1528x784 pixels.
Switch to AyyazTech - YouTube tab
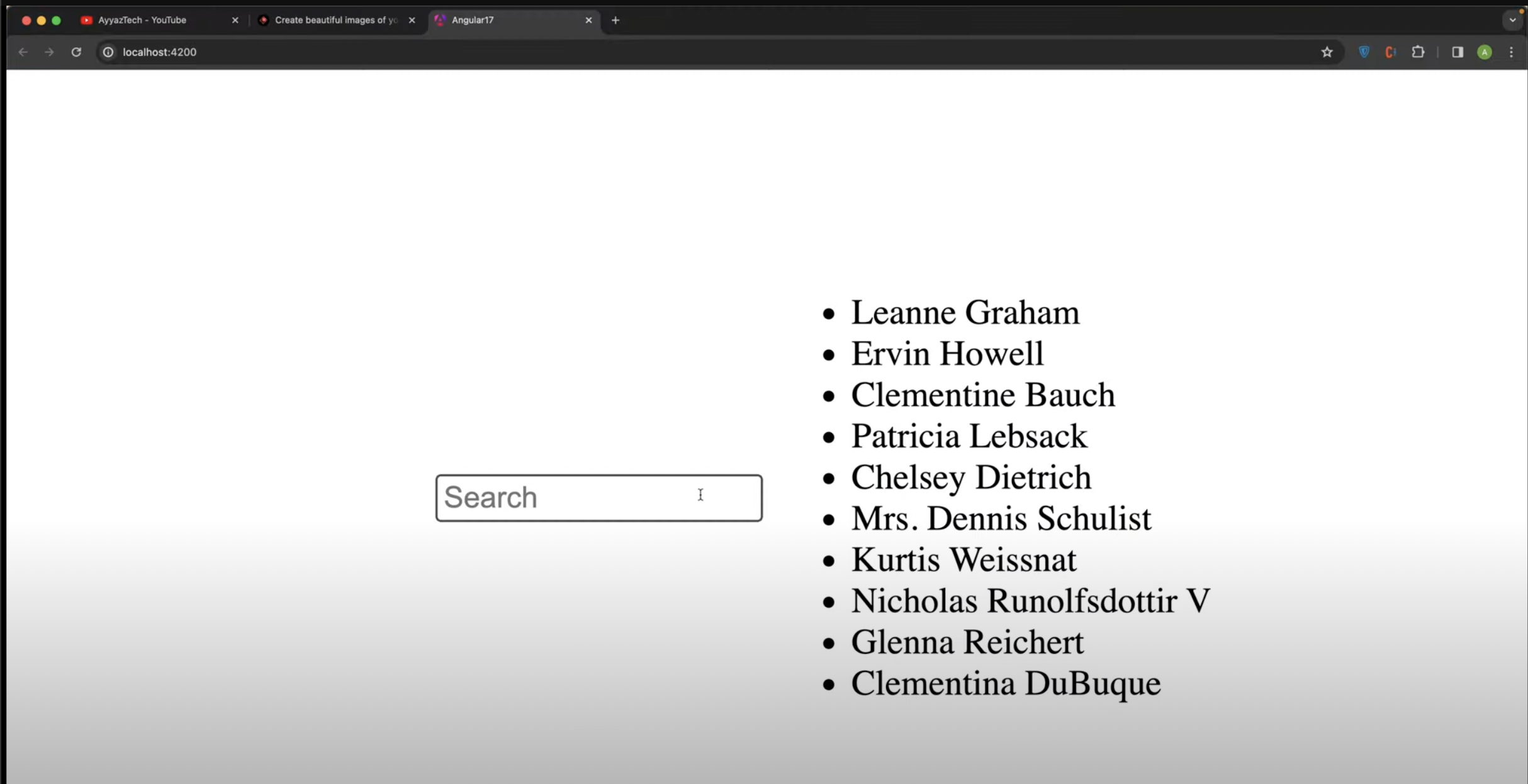[x=142, y=20]
